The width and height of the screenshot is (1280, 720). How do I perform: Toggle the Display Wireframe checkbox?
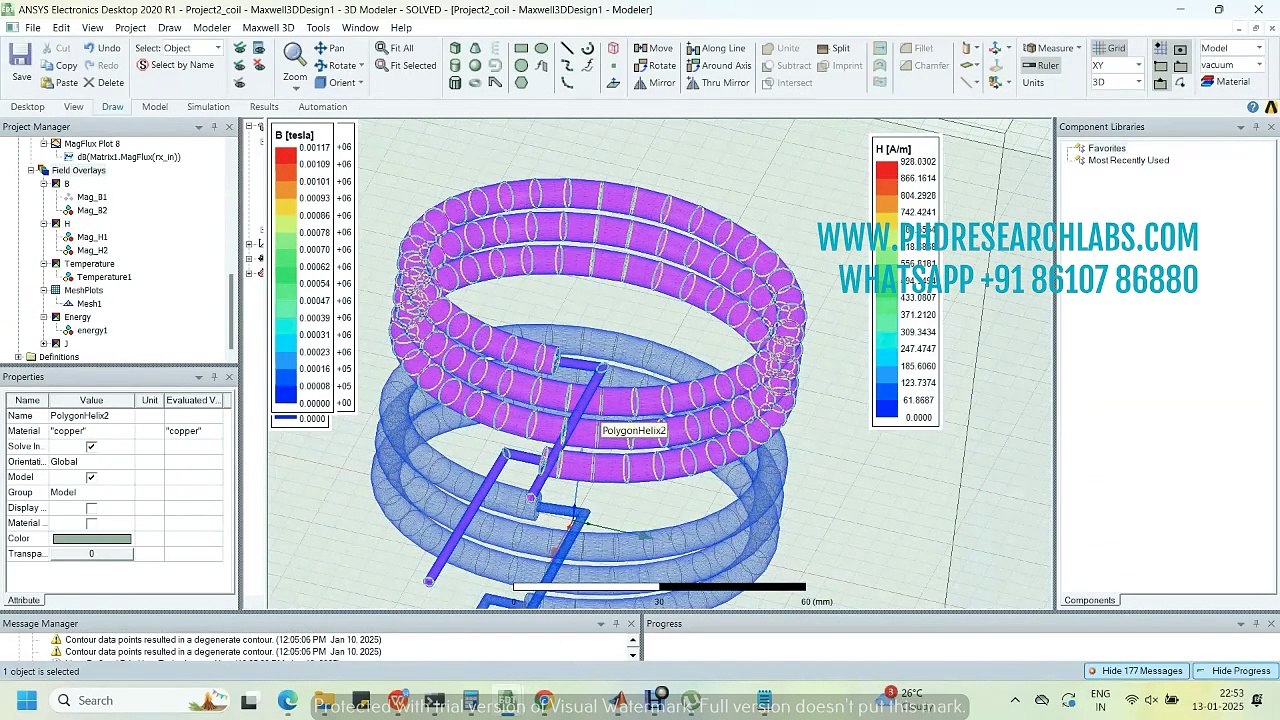(x=91, y=508)
